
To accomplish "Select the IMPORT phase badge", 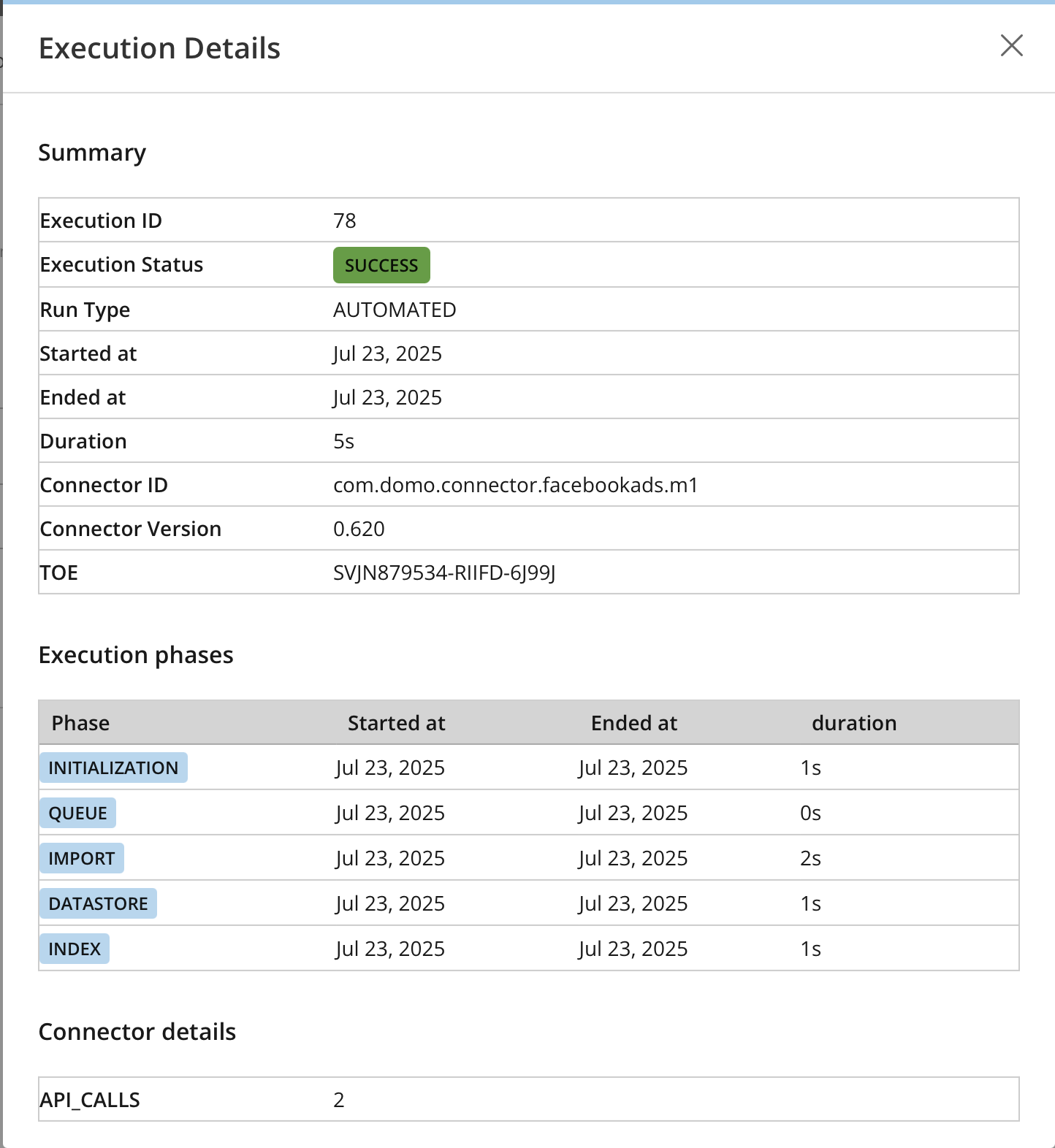I will click(82, 858).
